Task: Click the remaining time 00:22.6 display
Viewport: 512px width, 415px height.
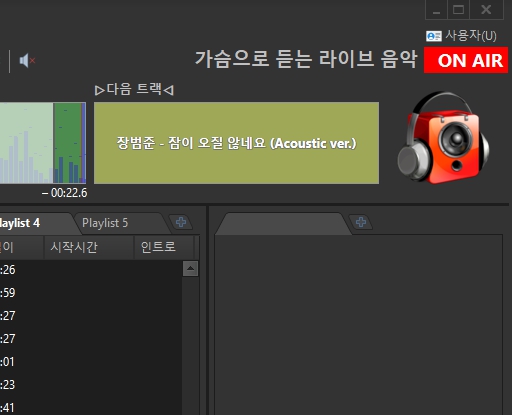Action: [65, 193]
